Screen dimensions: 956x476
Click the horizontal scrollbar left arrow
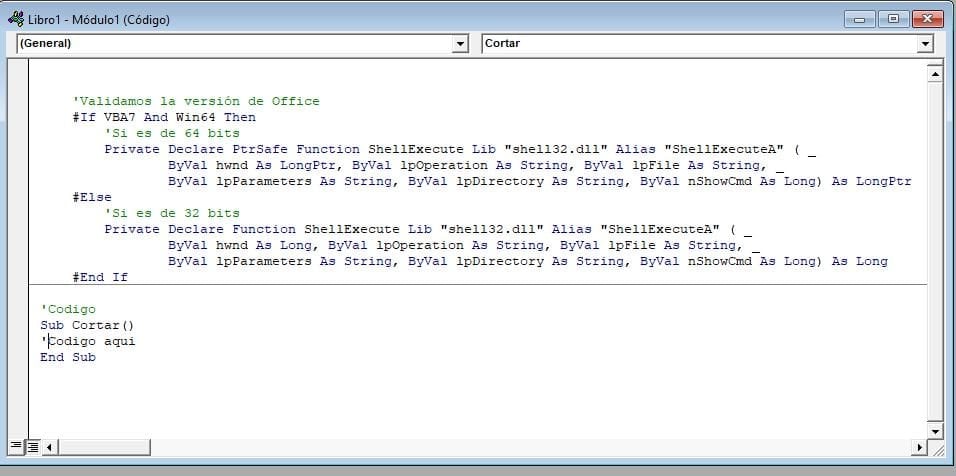pos(50,446)
